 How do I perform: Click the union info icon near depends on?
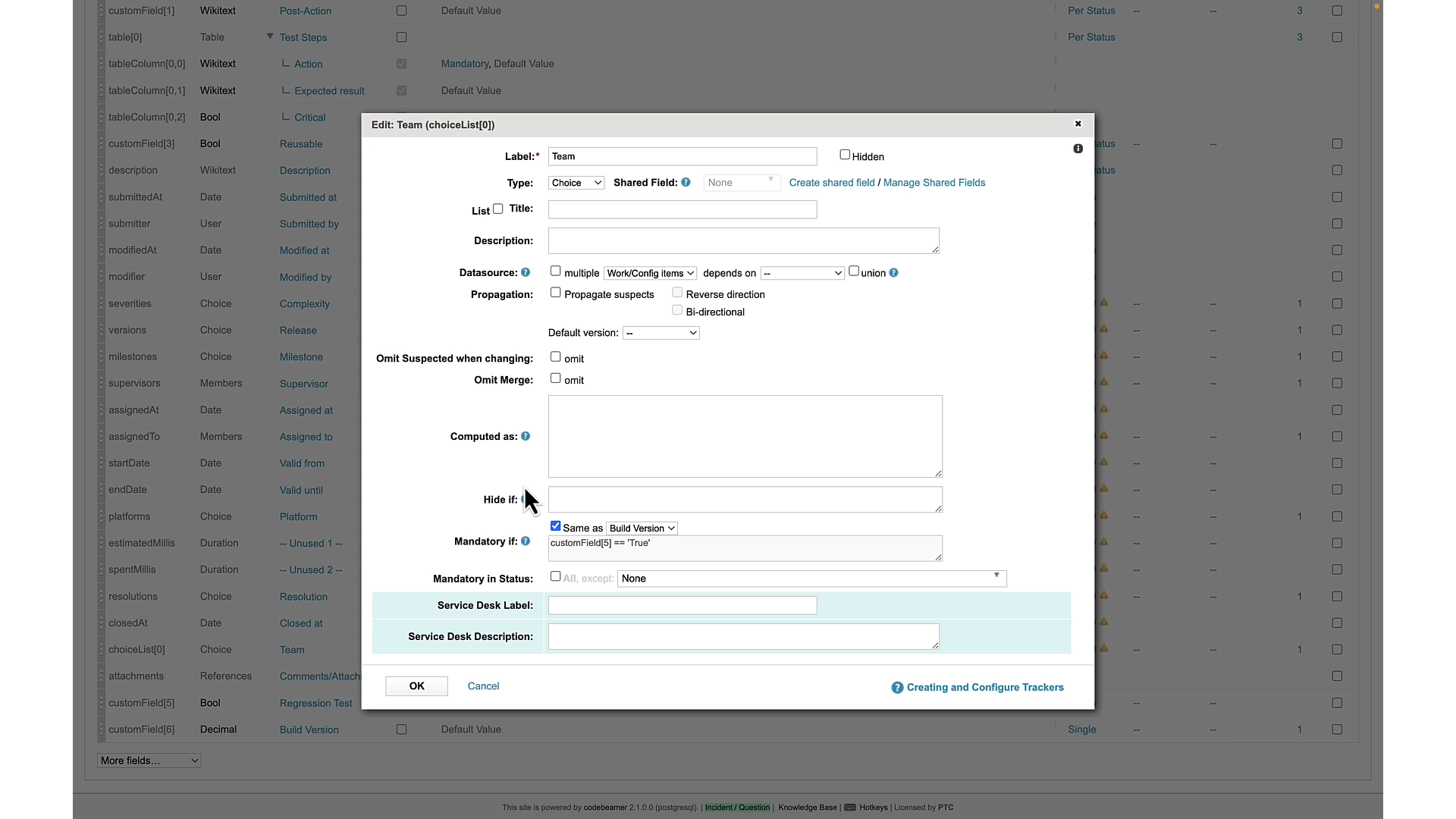click(x=893, y=272)
